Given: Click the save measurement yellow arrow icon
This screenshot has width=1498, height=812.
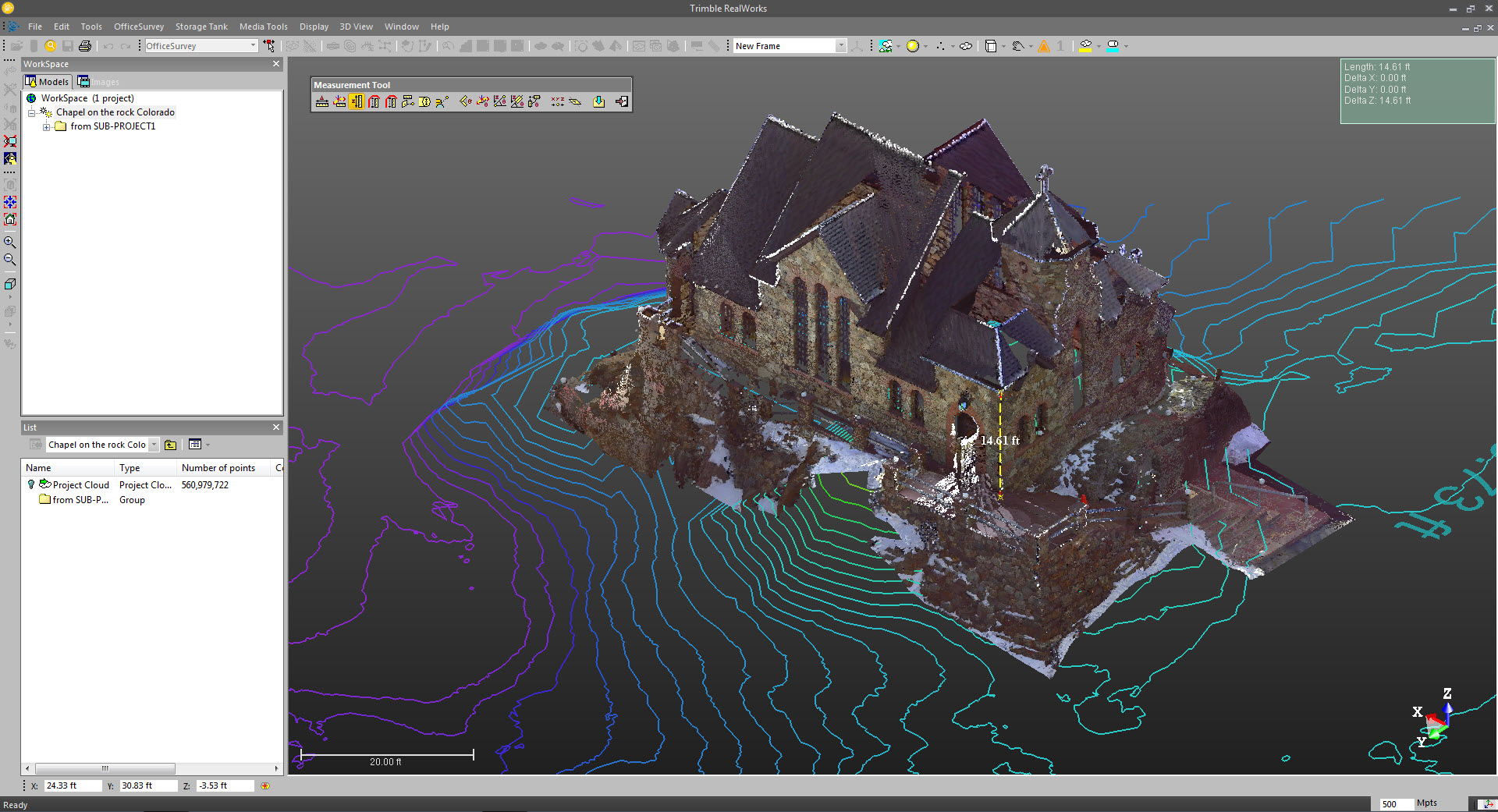Looking at the screenshot, I should (x=598, y=101).
